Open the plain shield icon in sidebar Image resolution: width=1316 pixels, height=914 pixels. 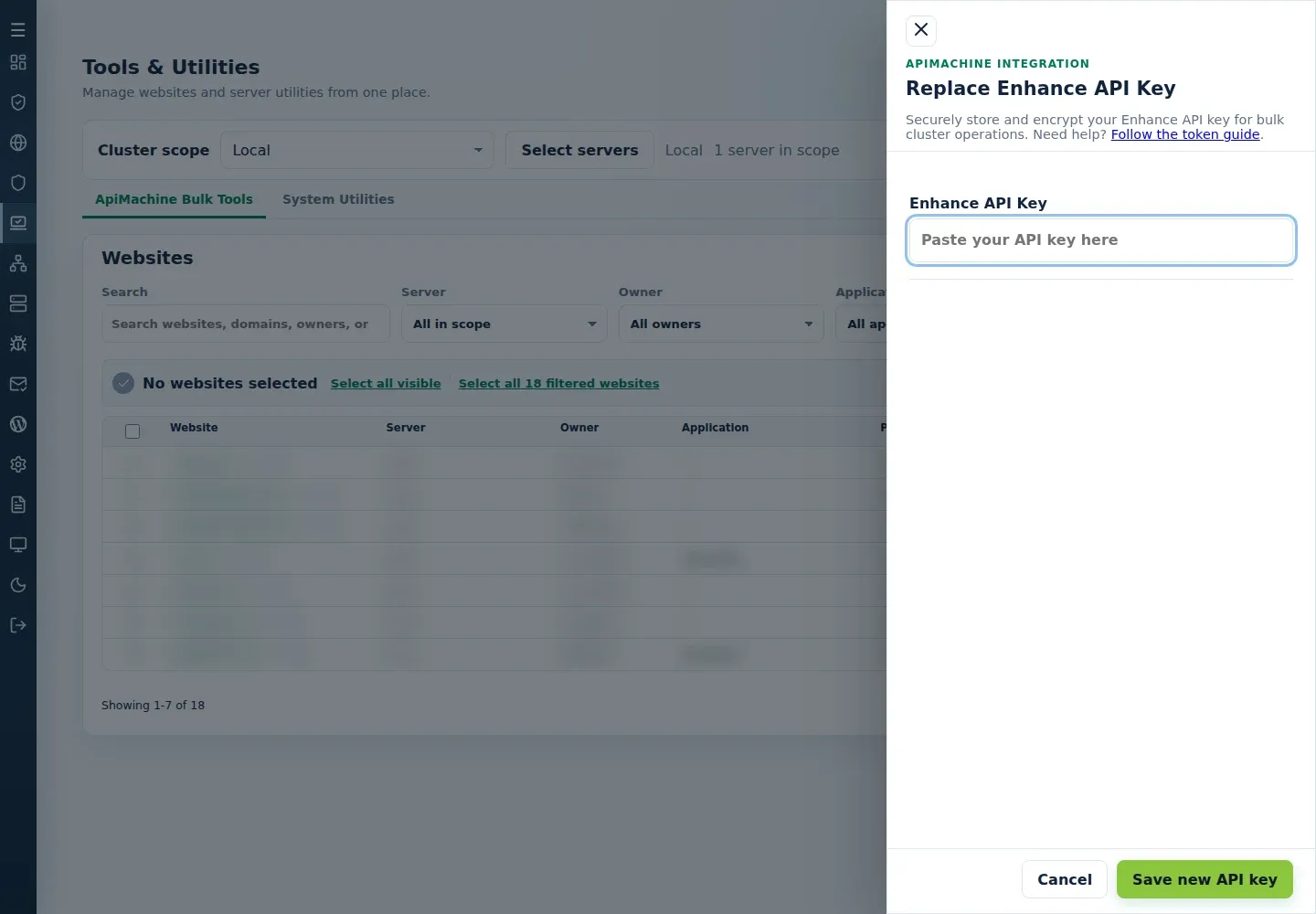click(x=18, y=183)
